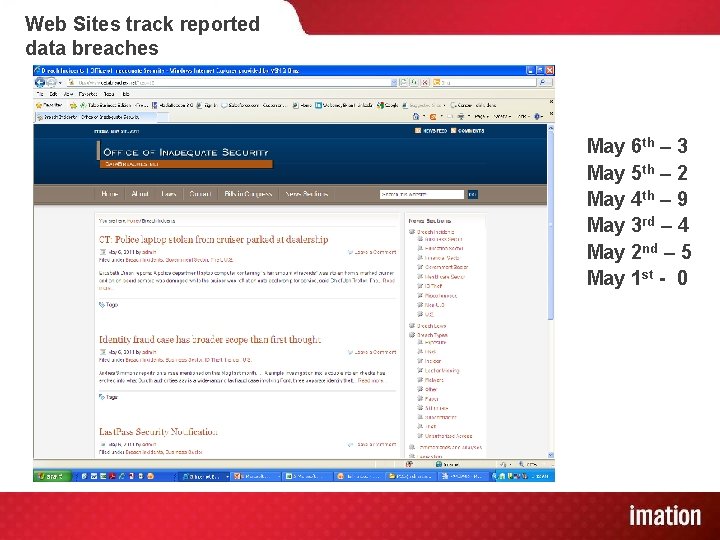
Task: Click the first quick launch icon on taskbar
Action: point(84,476)
